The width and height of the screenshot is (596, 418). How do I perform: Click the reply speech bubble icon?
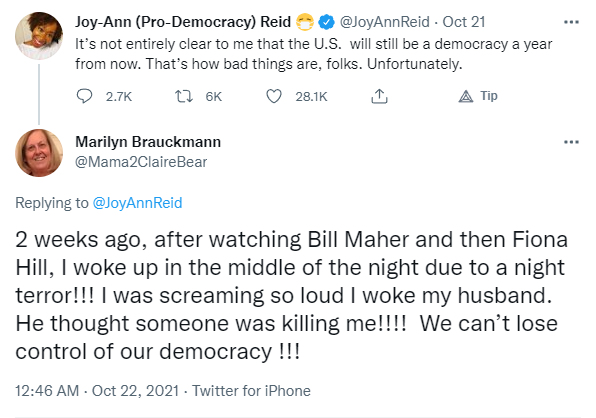pyautogui.click(x=84, y=96)
